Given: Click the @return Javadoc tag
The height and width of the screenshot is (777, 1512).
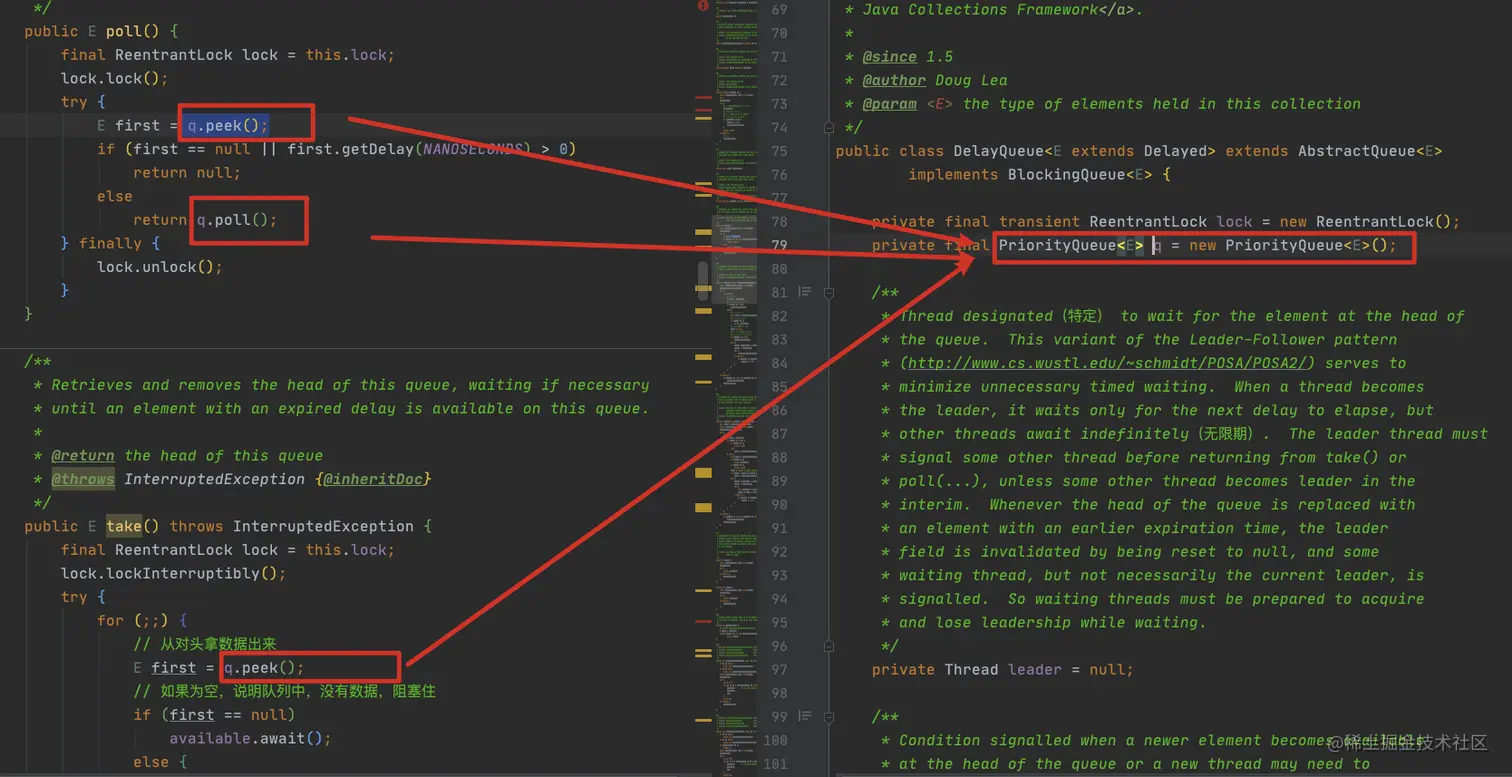Looking at the screenshot, I should pos(83,455).
